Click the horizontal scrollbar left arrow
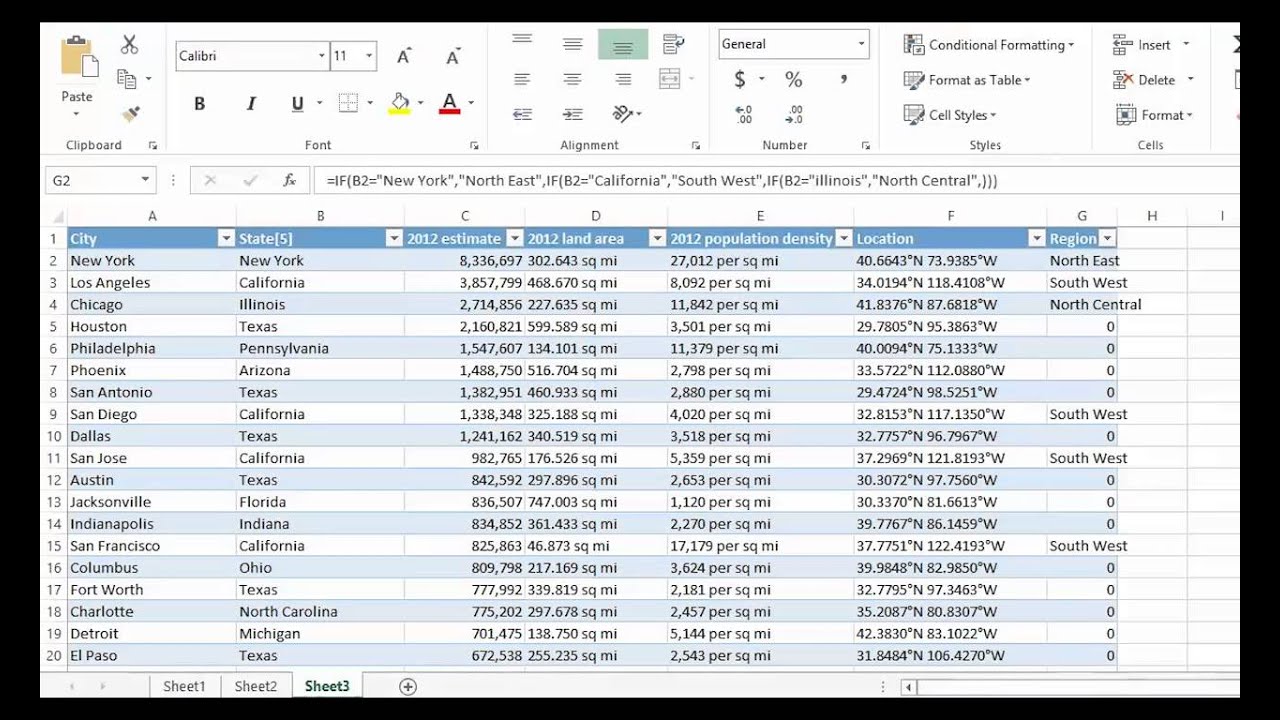1280x720 pixels. click(x=908, y=687)
